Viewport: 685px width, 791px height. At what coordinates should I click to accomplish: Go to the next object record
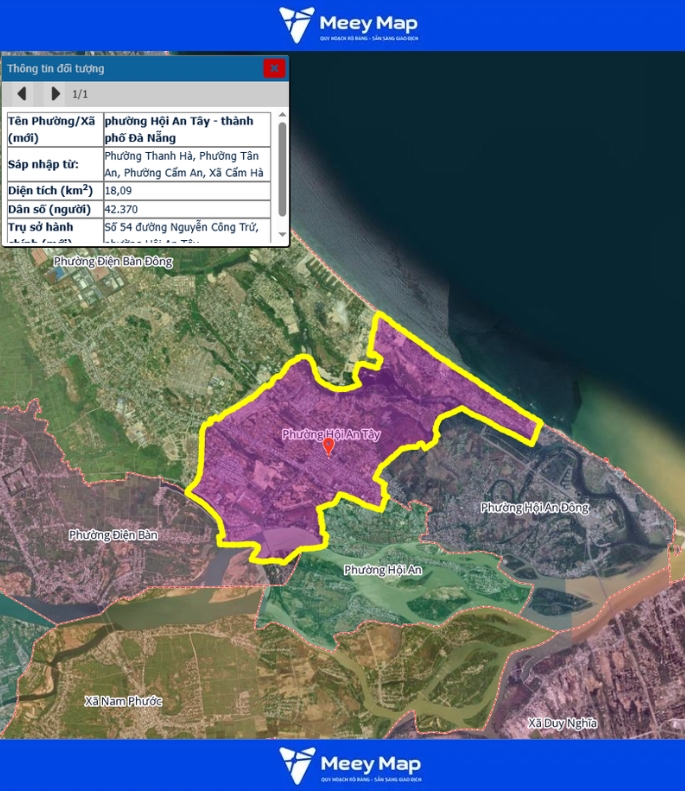(x=55, y=94)
